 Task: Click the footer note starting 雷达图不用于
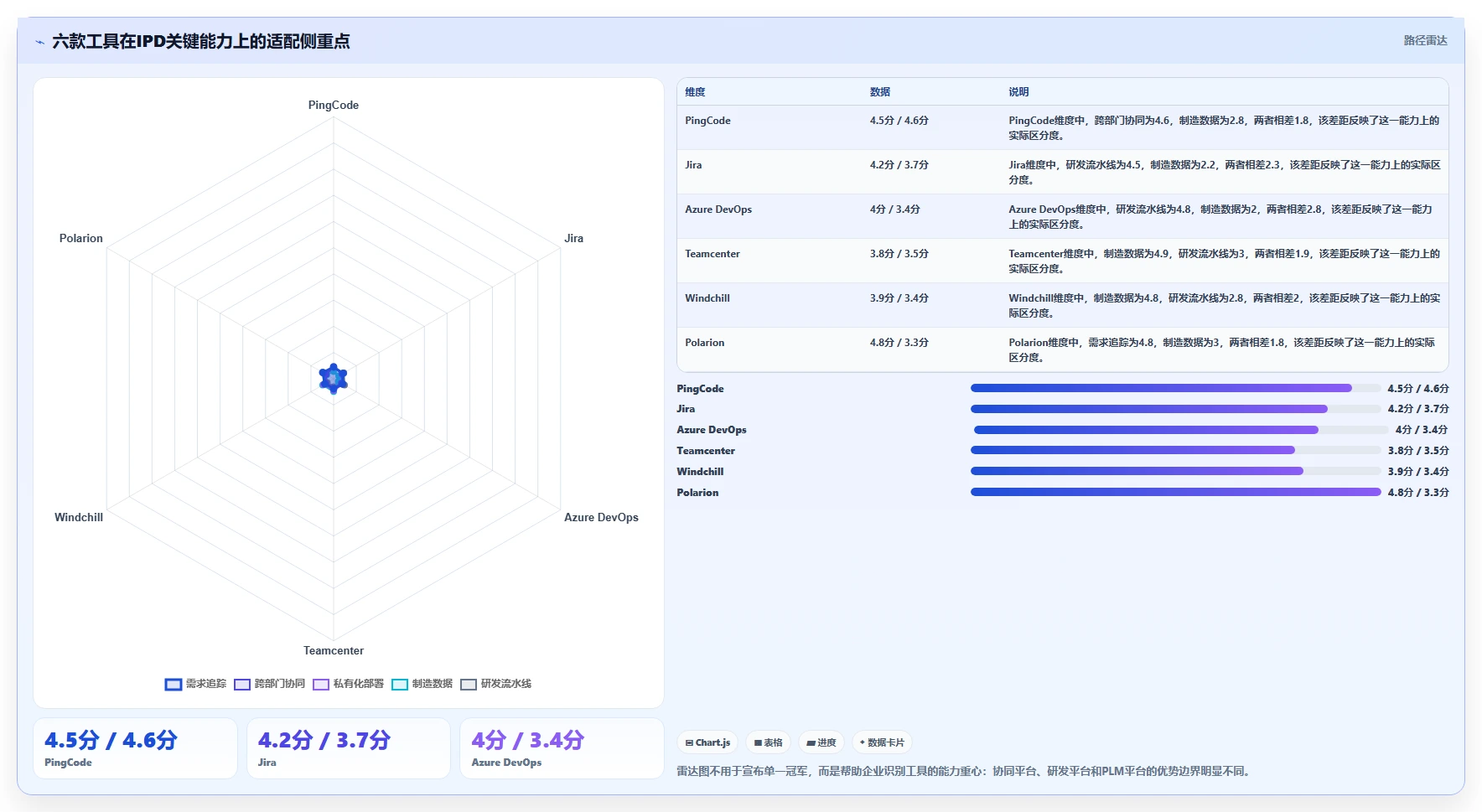(966, 771)
